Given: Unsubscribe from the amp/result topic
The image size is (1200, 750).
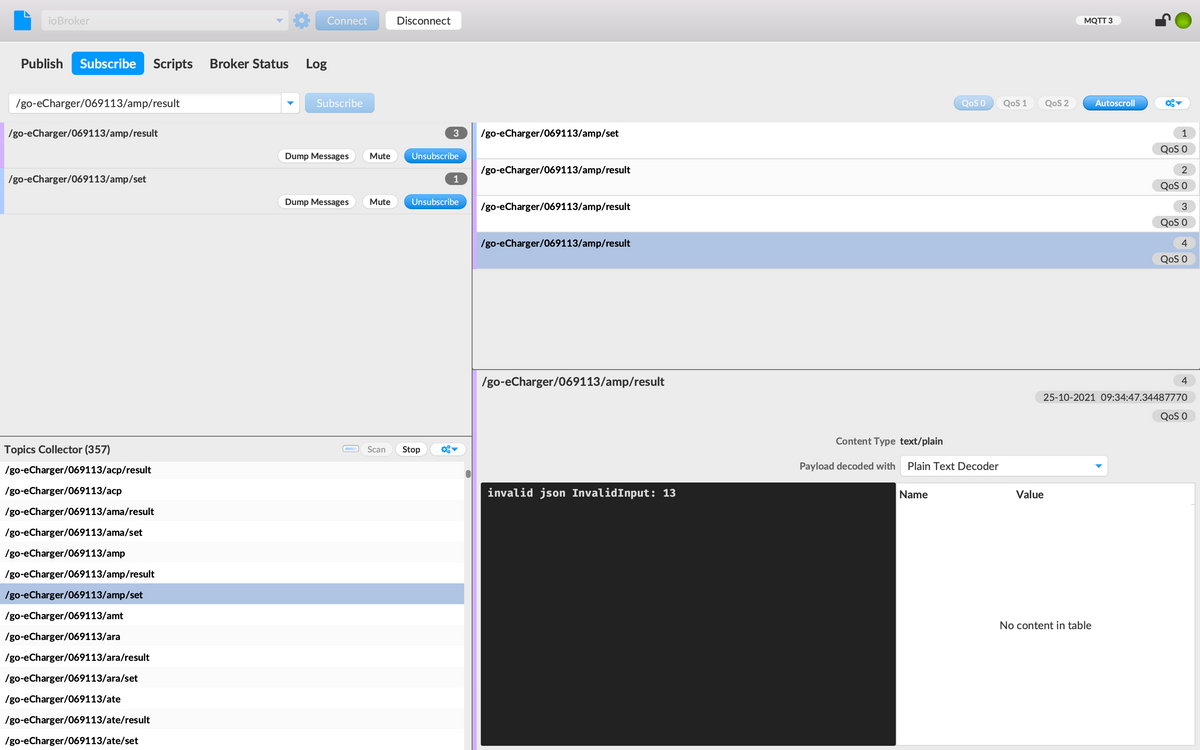Looking at the screenshot, I should [x=435, y=156].
